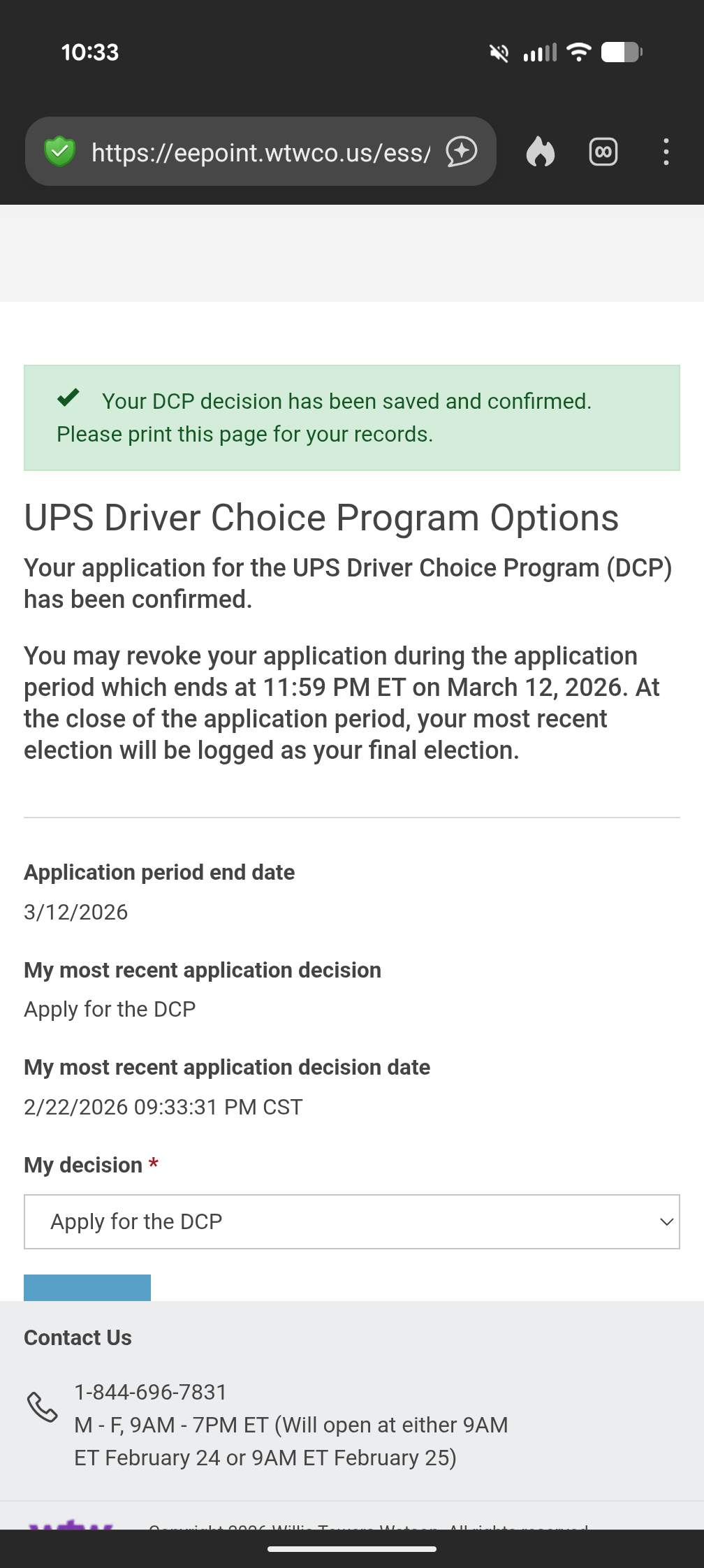Open the tab switcher icon
704x1568 pixels.
click(x=603, y=152)
